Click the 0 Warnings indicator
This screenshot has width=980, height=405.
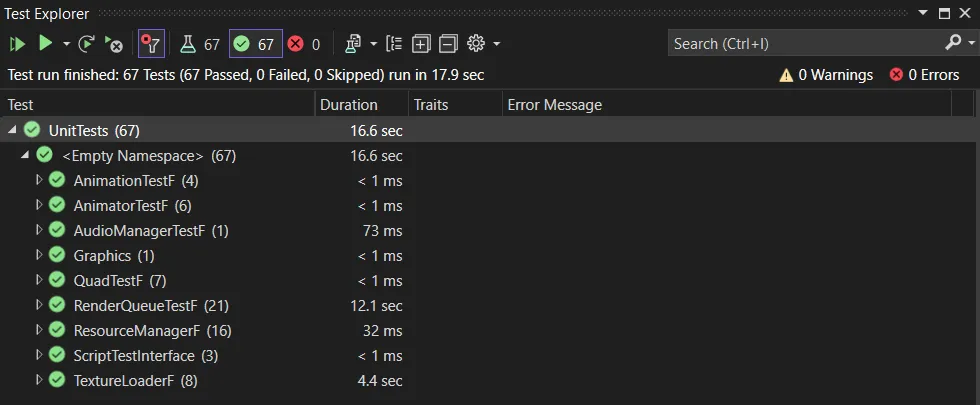click(826, 75)
